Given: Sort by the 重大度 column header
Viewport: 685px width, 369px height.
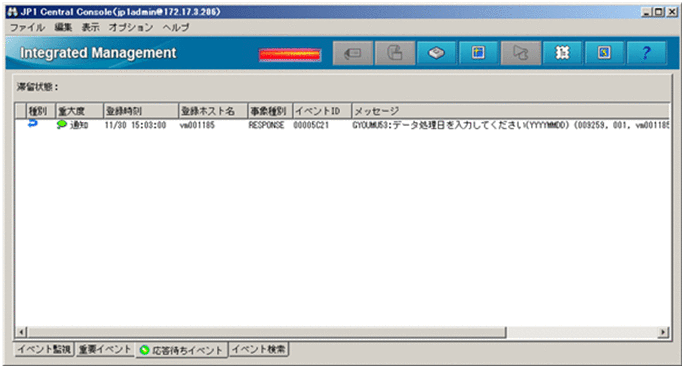Looking at the screenshot, I should (x=80, y=111).
